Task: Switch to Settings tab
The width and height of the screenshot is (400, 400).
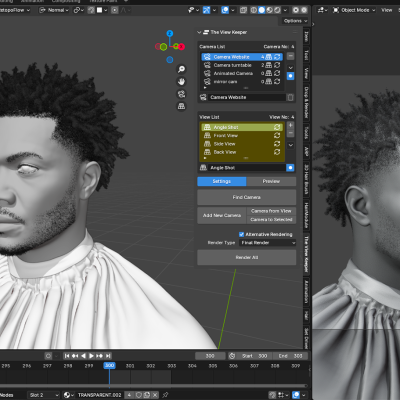Action: pyautogui.click(x=222, y=181)
